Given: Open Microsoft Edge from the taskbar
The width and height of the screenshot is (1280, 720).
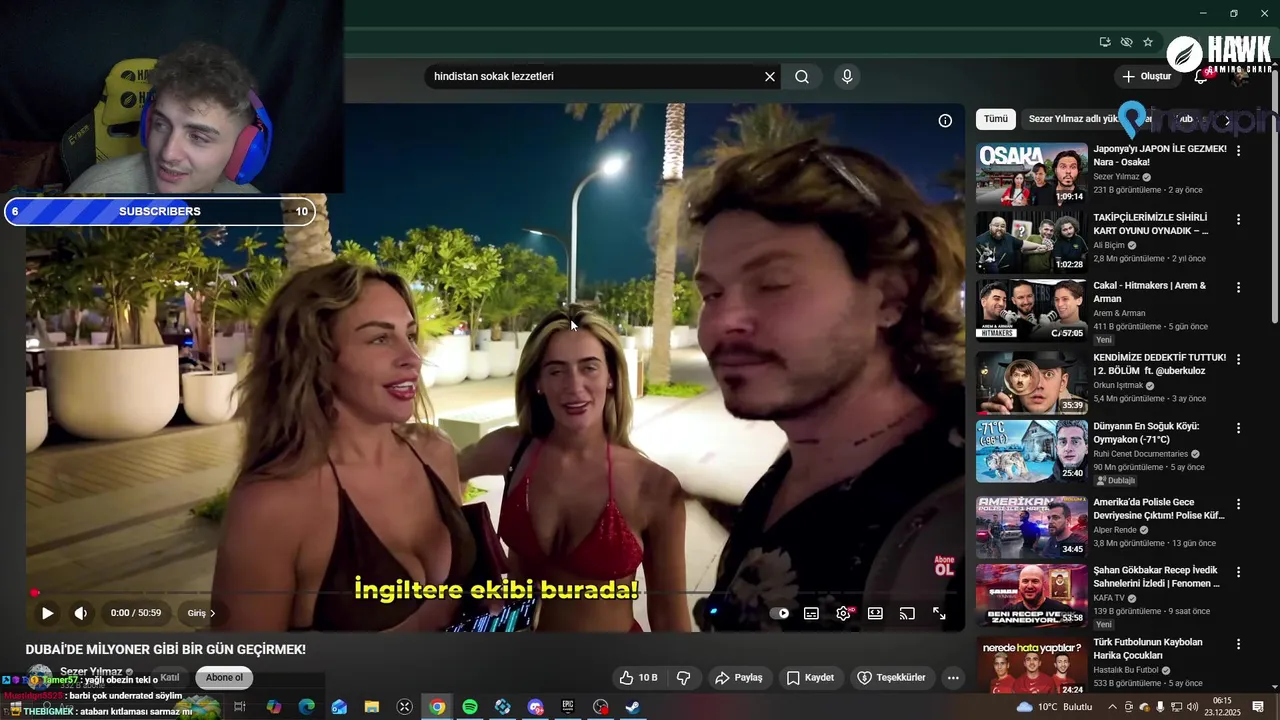Looking at the screenshot, I should coord(307,707).
